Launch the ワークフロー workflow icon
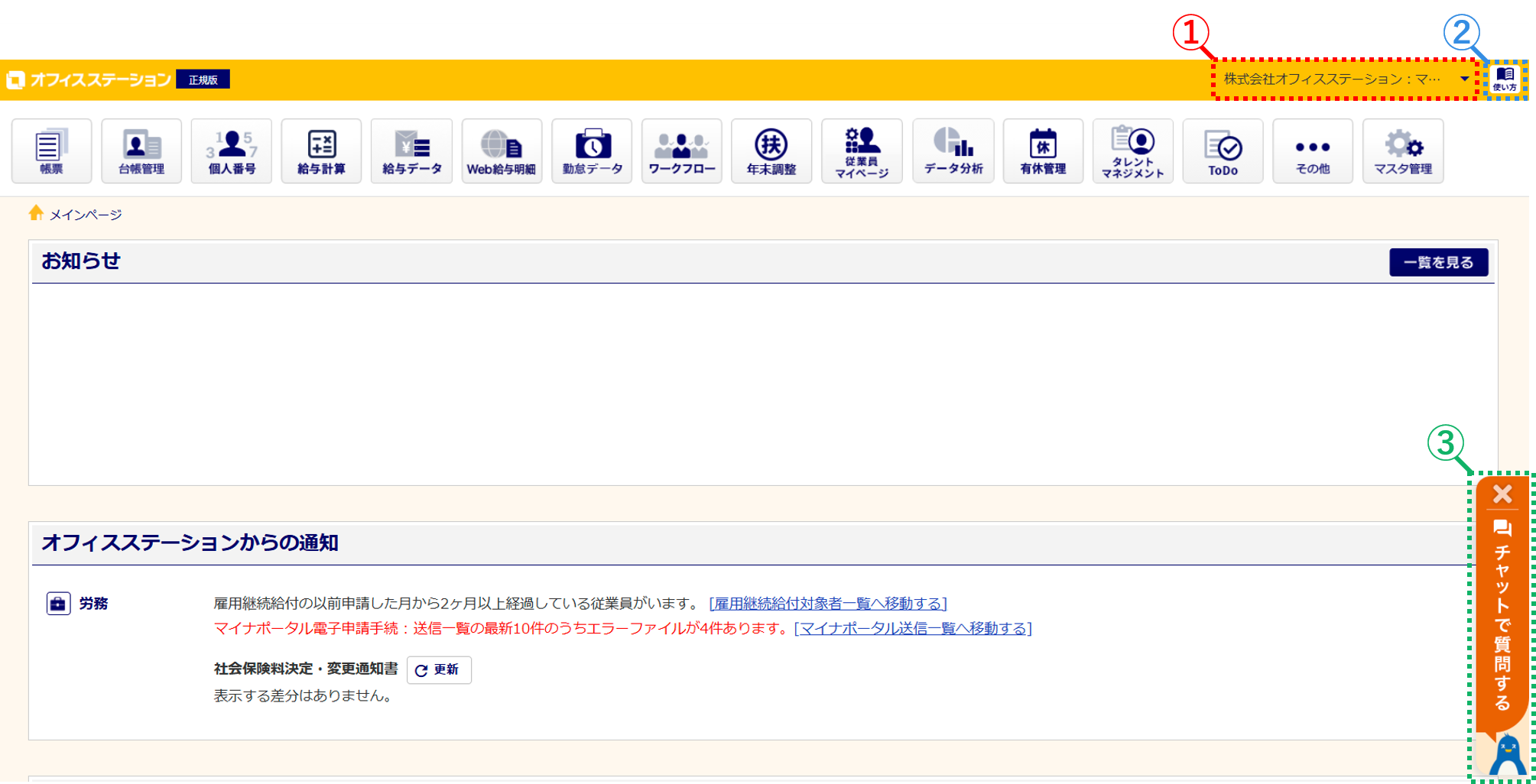 681,151
